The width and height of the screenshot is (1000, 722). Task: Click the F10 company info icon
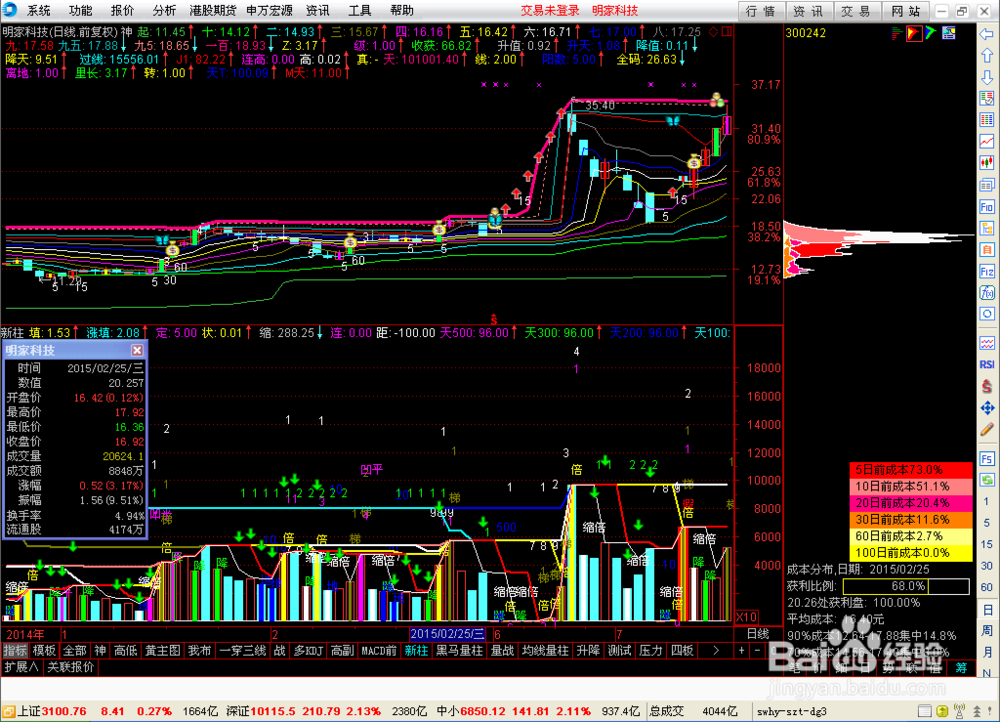(987, 207)
